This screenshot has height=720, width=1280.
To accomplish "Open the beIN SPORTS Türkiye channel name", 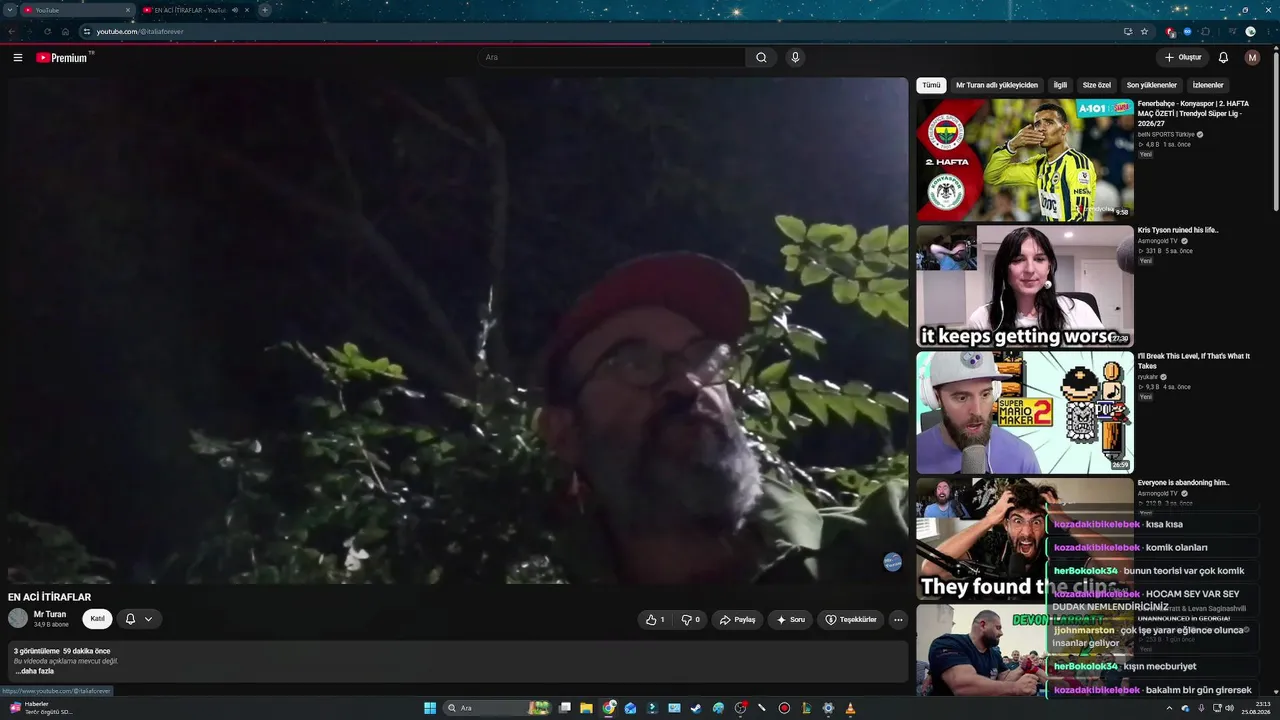I will click(x=1166, y=135).
